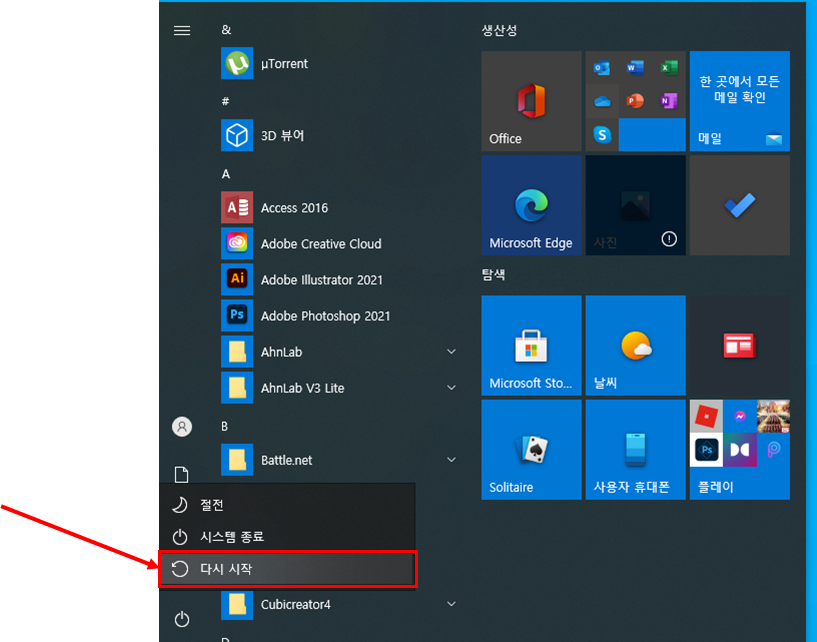The height and width of the screenshot is (642, 817).
Task: Open Excel in the Office tile group
Action: click(x=669, y=68)
